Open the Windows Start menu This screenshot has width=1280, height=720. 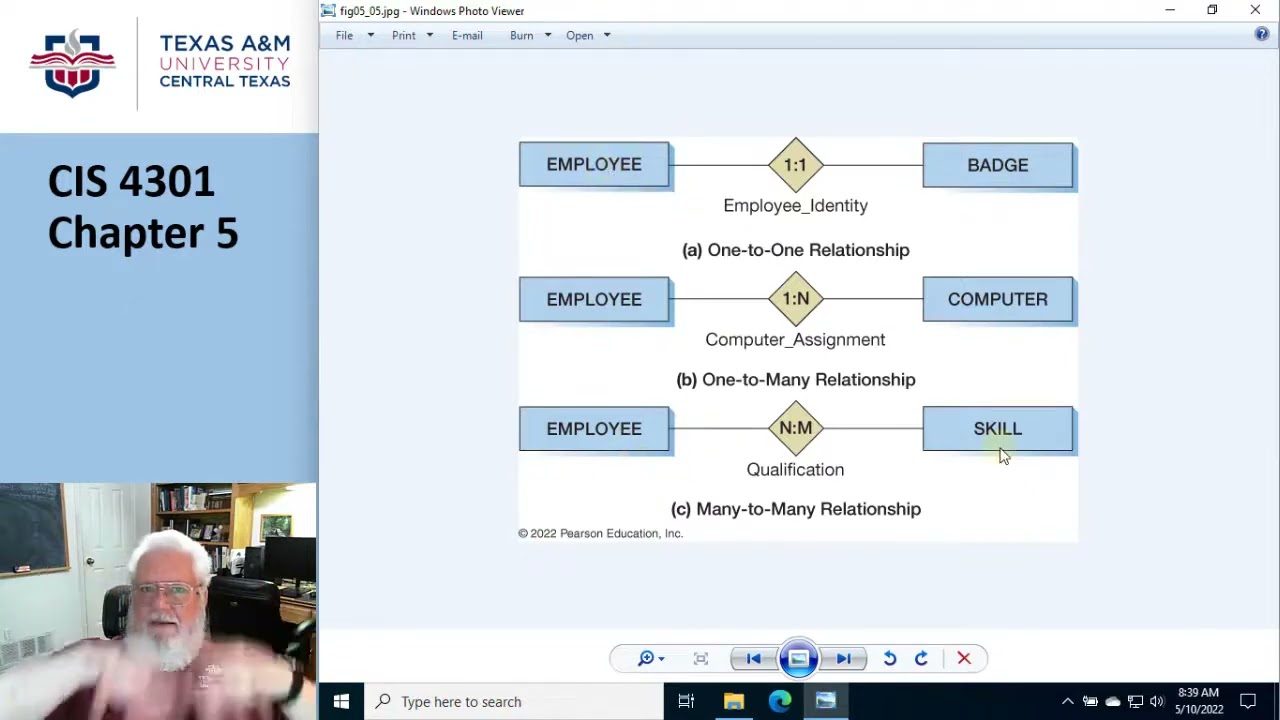pyautogui.click(x=341, y=701)
